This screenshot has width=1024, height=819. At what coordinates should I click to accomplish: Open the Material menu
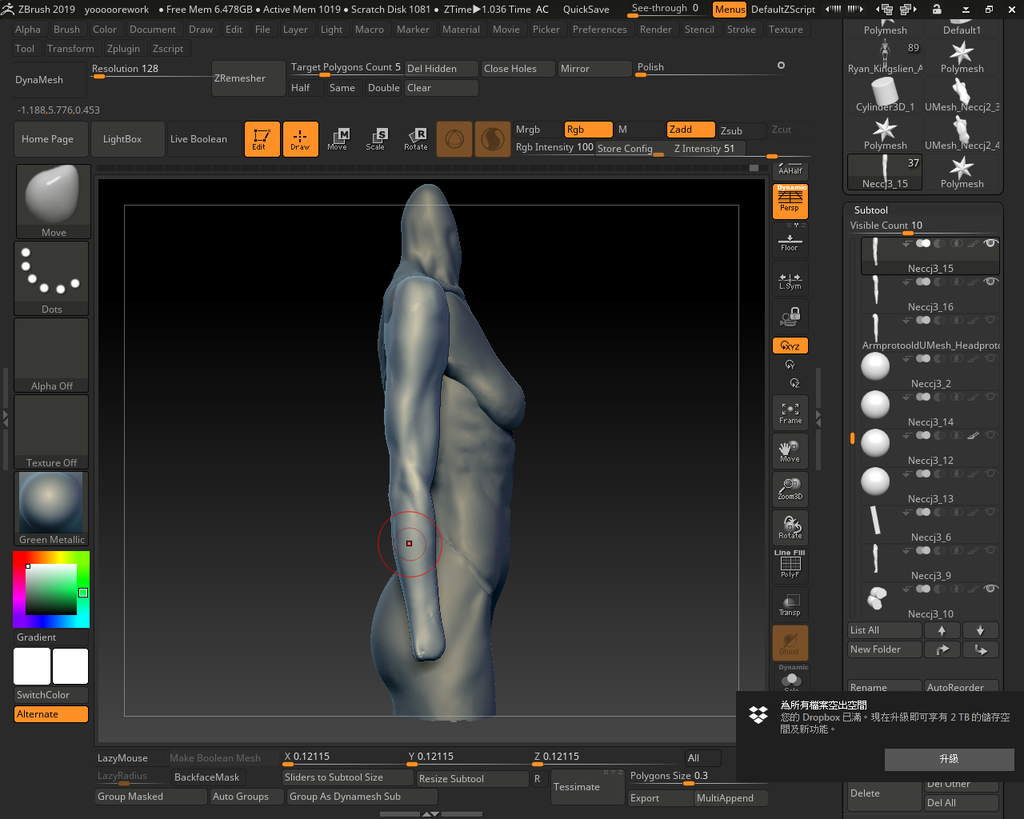(460, 29)
